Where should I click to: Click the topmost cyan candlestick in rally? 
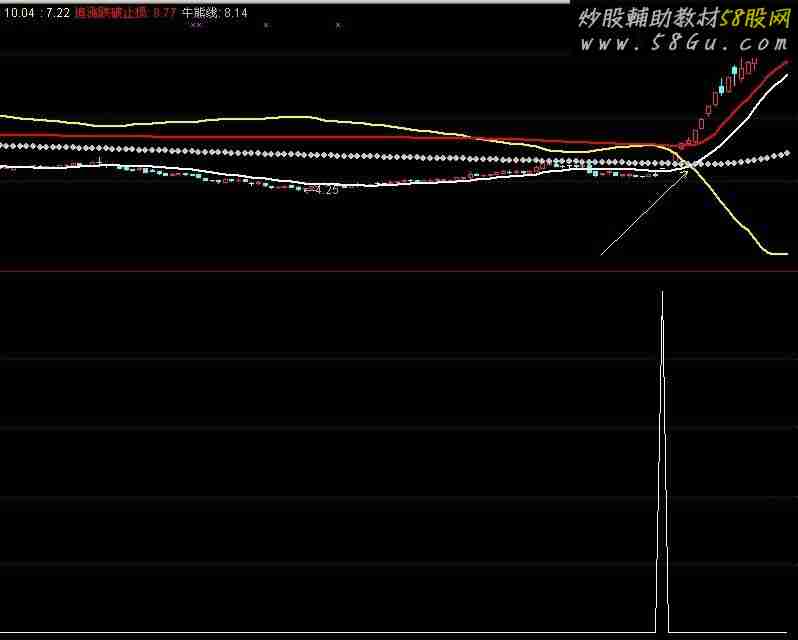tap(735, 71)
